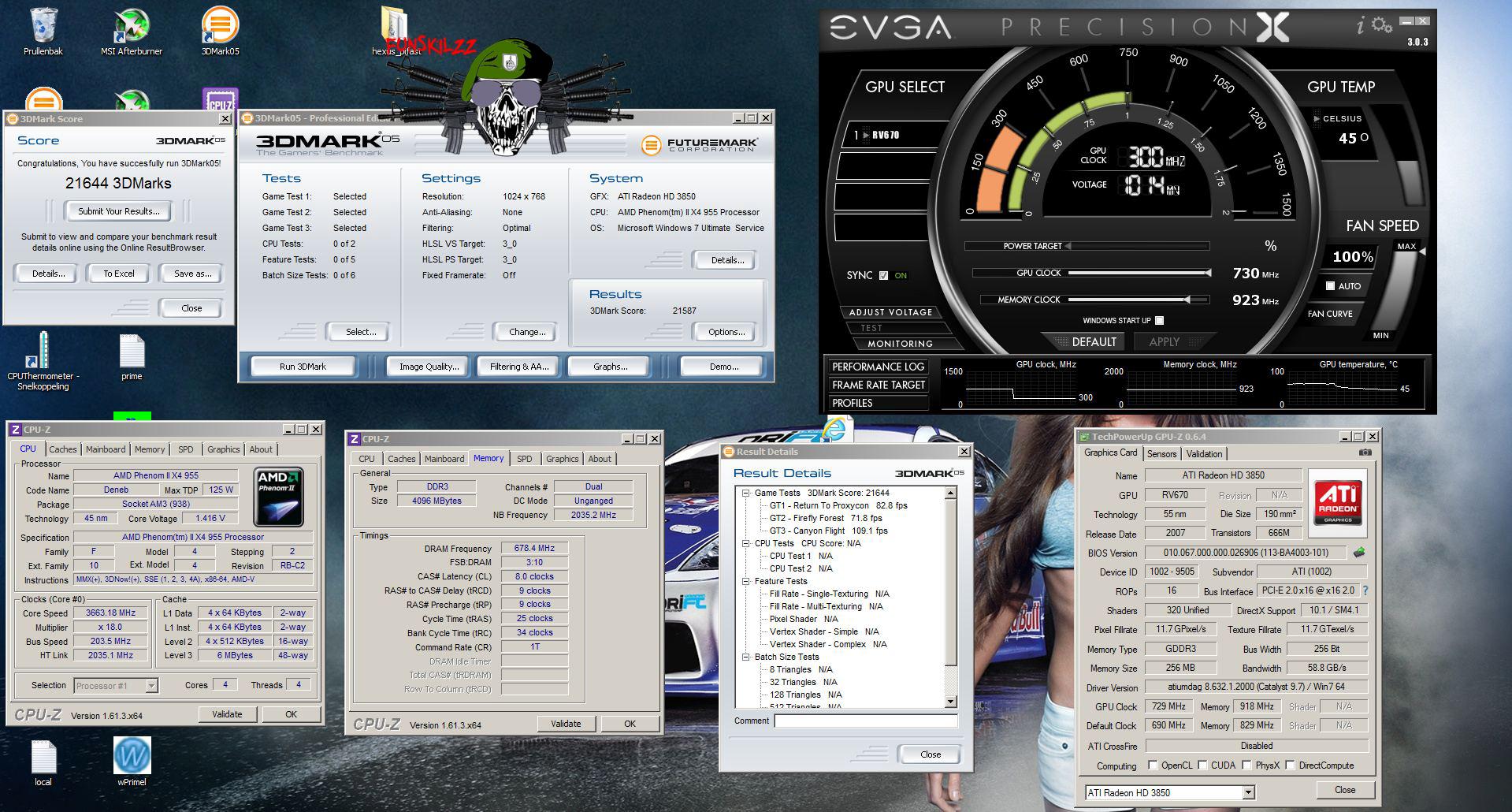Click the GPU-Z title bar icon
The width and height of the screenshot is (1512, 812).
click(1085, 436)
